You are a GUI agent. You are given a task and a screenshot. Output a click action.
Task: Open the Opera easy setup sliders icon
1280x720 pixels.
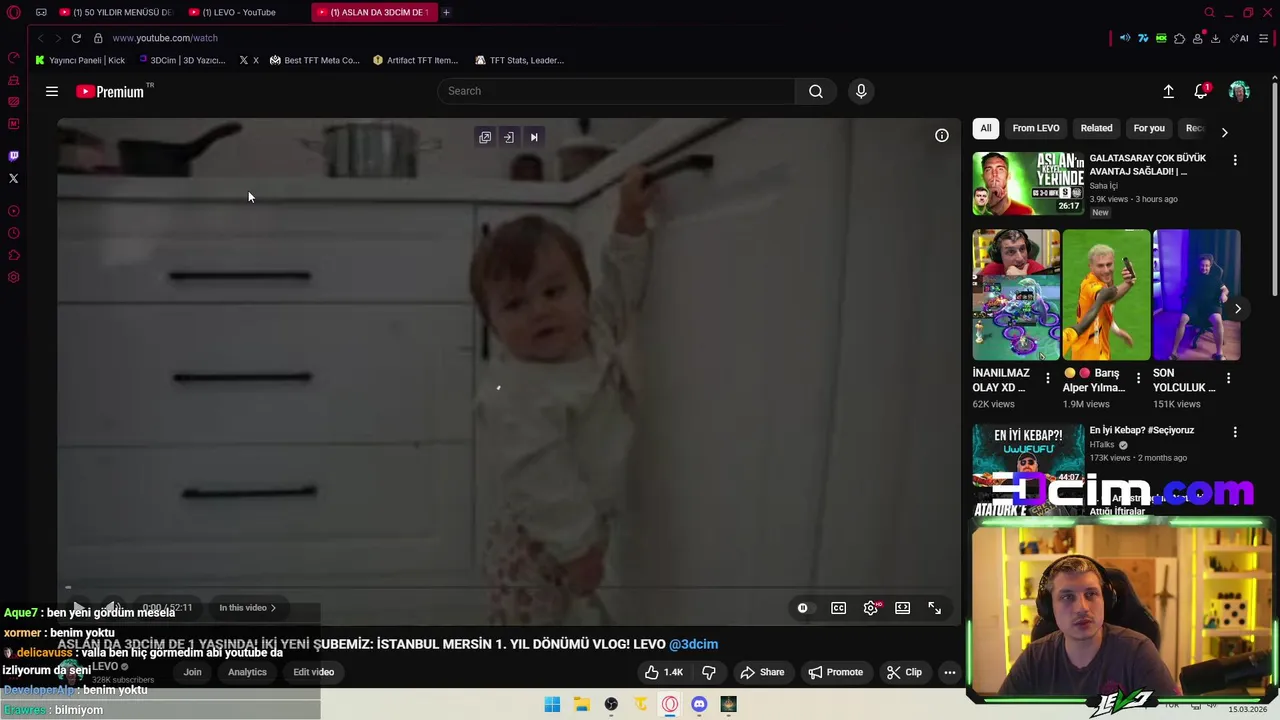1264,38
